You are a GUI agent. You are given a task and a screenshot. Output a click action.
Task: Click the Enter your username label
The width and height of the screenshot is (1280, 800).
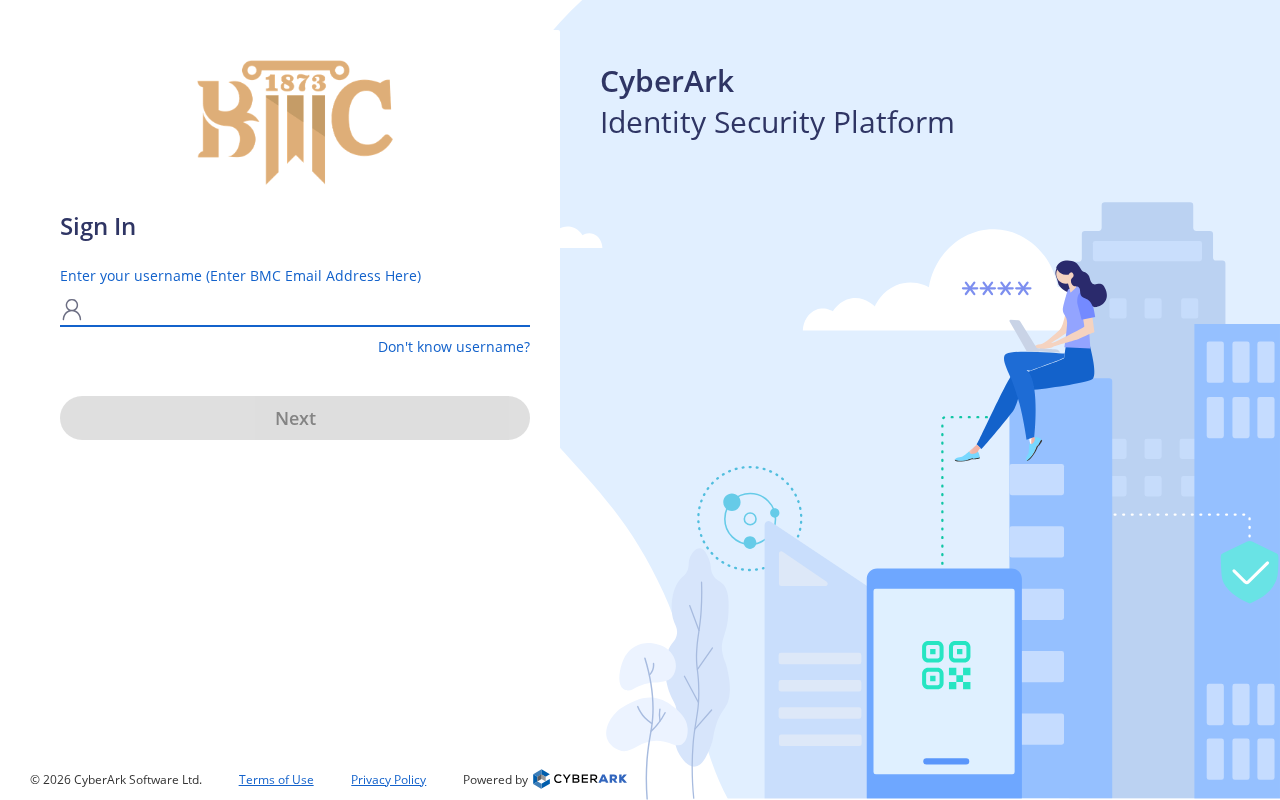click(x=240, y=276)
